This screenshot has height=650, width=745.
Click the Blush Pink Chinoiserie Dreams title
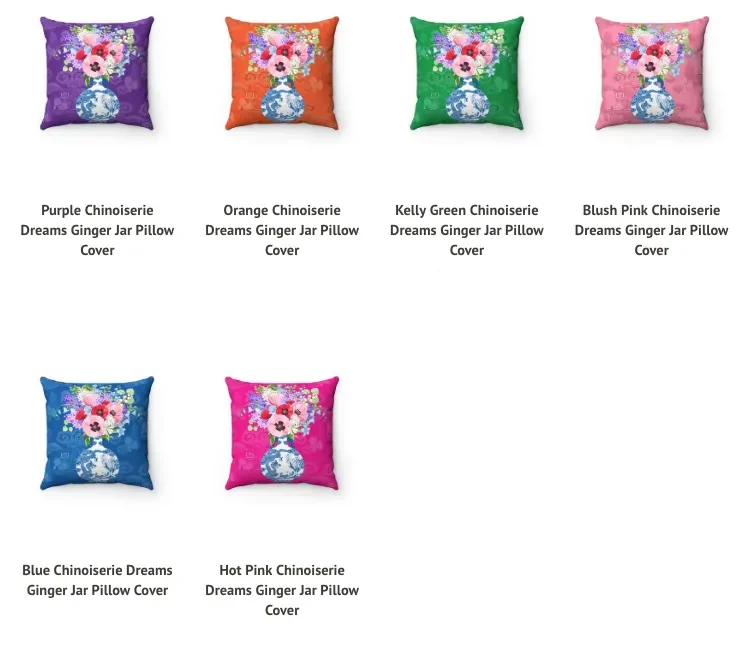coord(651,230)
